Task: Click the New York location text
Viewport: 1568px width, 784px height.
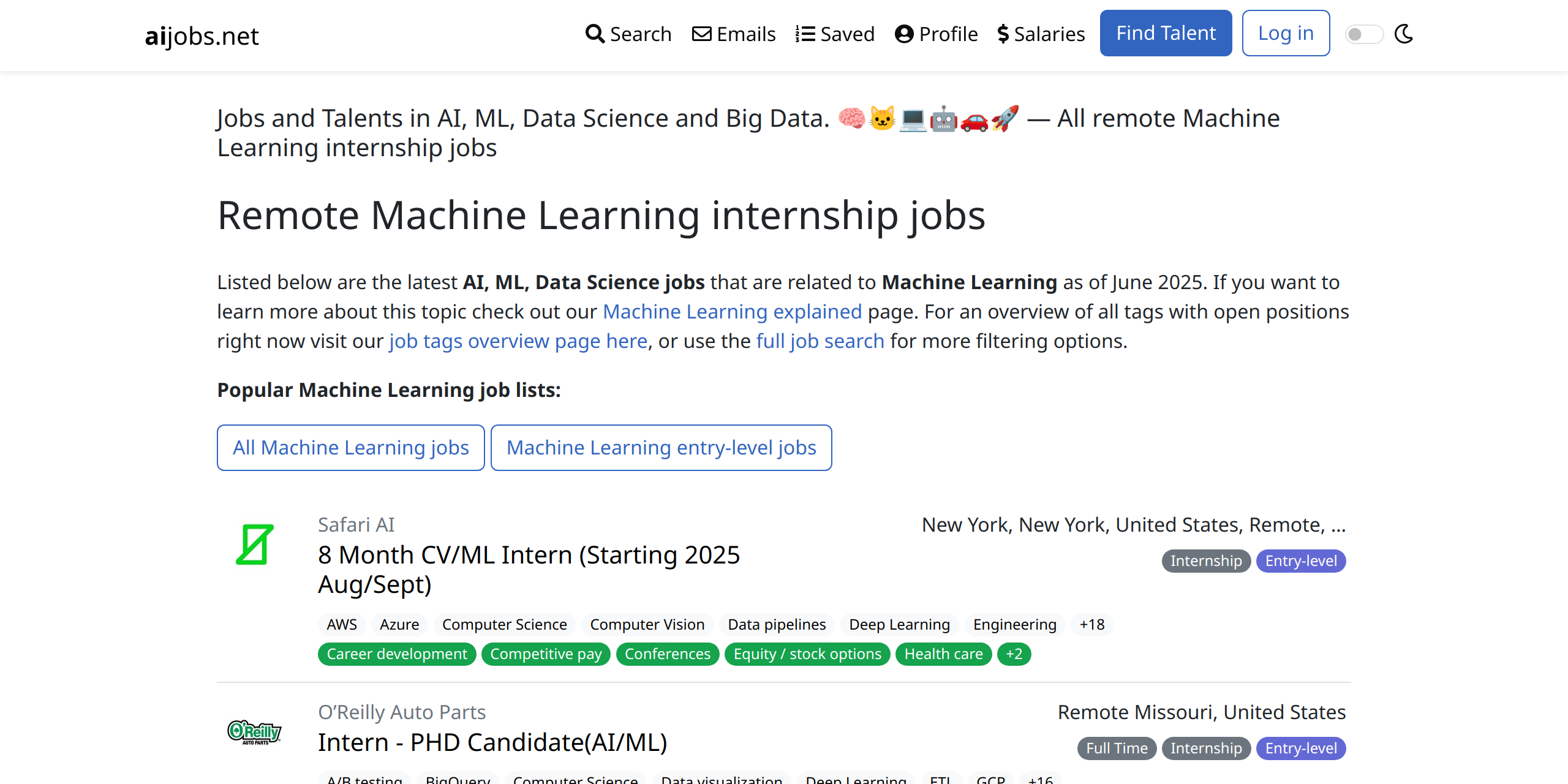Action: [x=1134, y=525]
